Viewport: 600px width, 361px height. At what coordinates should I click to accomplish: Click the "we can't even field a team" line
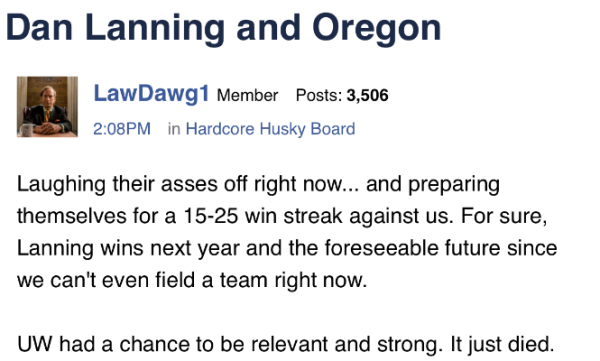click(192, 280)
